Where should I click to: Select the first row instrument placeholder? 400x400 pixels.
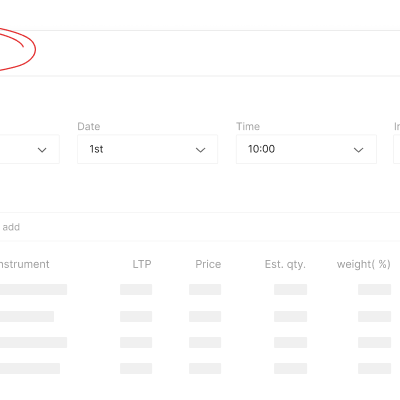pos(33,289)
